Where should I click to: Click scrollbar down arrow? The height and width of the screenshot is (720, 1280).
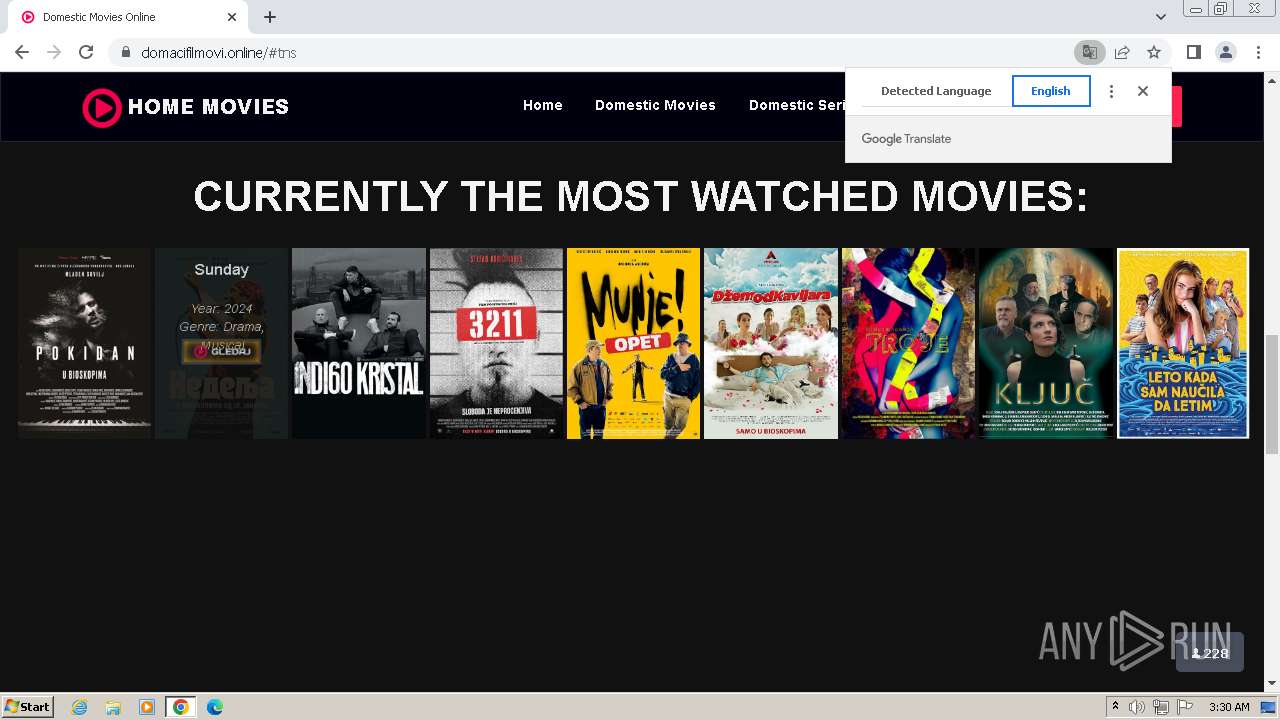[1272, 683]
